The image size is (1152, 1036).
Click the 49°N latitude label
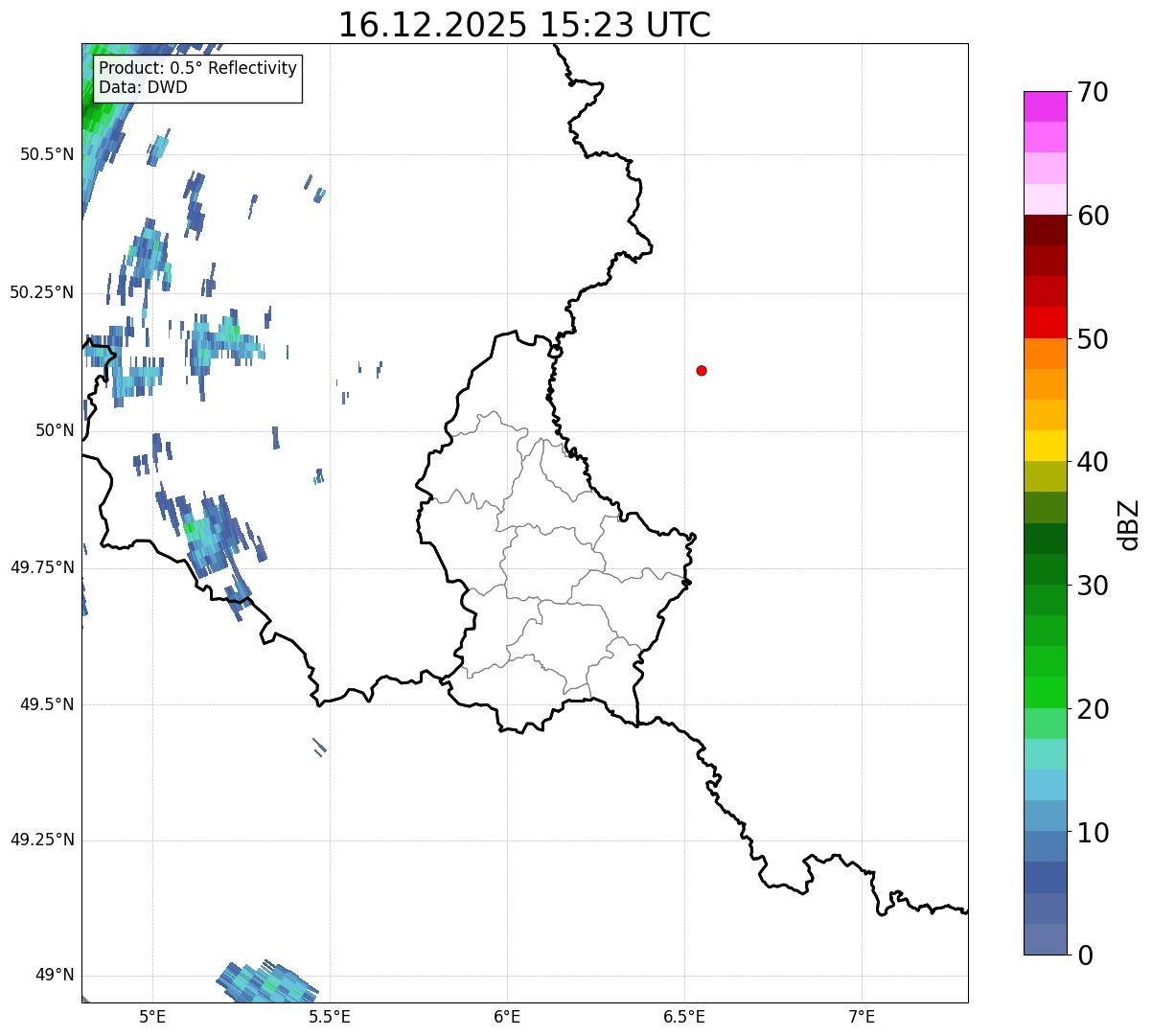pos(55,975)
